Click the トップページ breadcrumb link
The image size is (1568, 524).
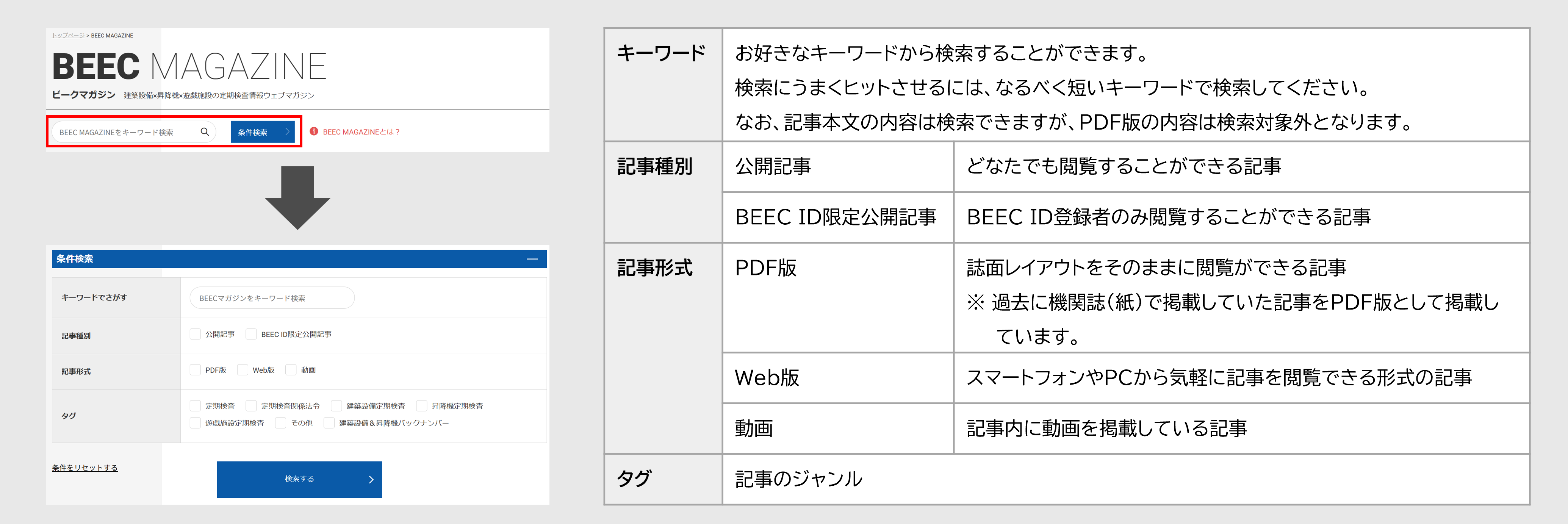click(x=68, y=35)
